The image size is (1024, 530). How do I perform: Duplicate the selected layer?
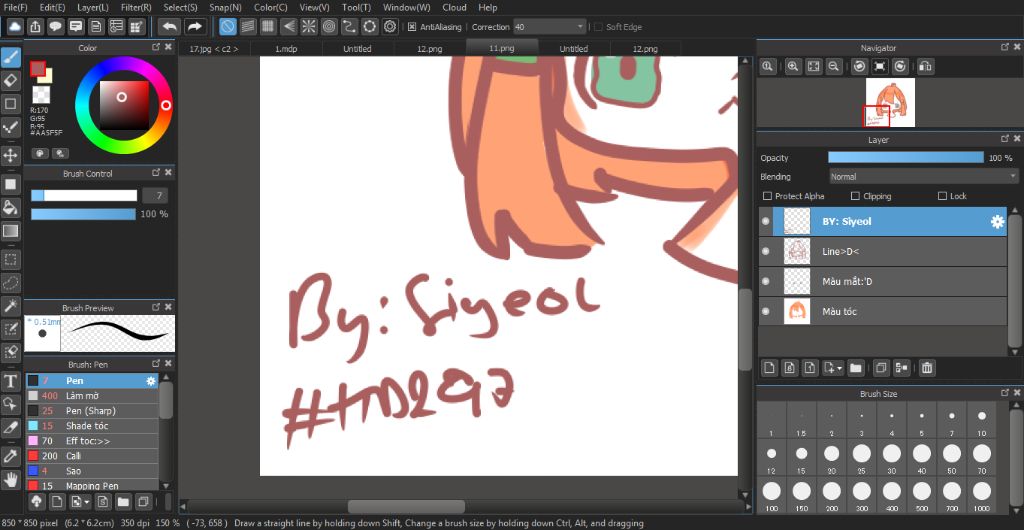pos(880,368)
